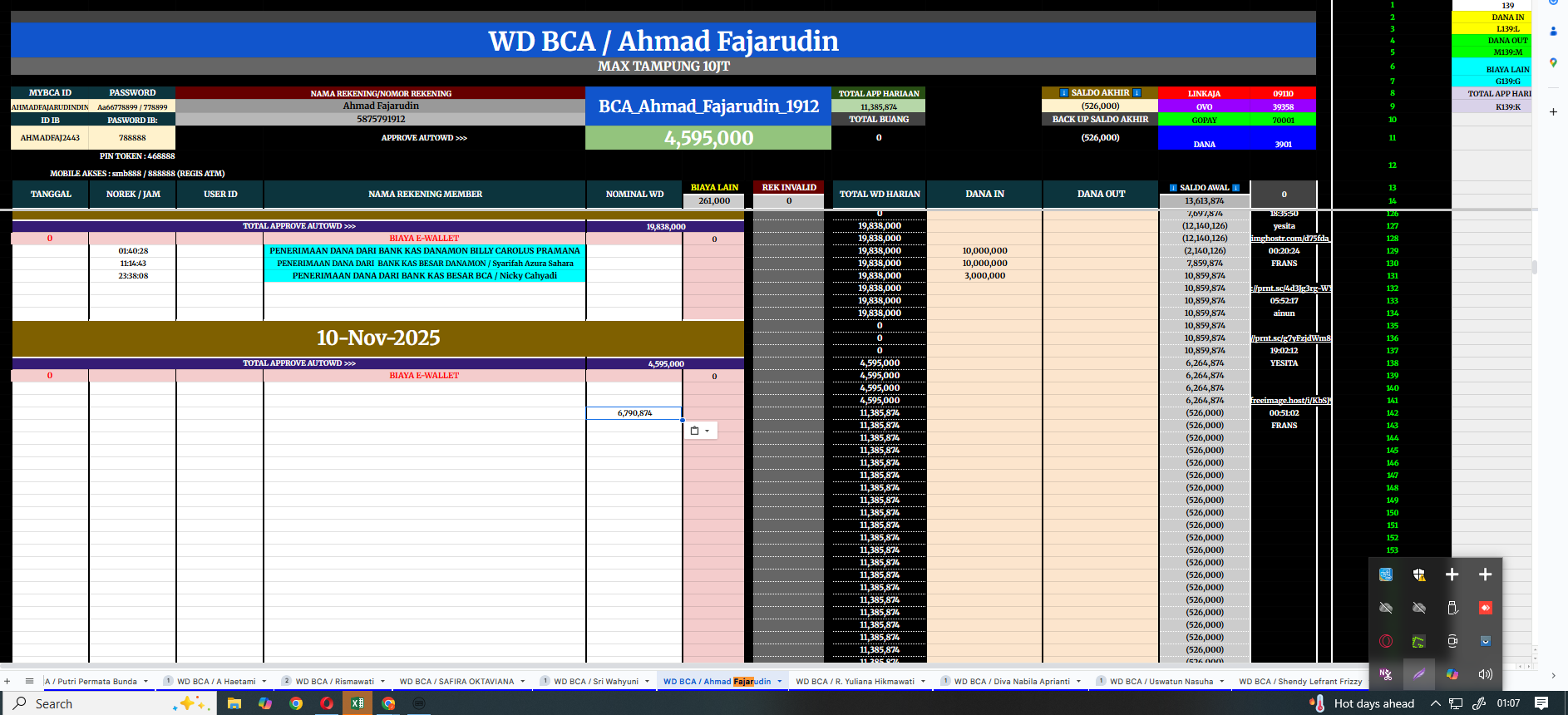This screenshot has height=715, width=1568.
Task: Open the imghostr.com/d75fda link
Action: click(1291, 238)
